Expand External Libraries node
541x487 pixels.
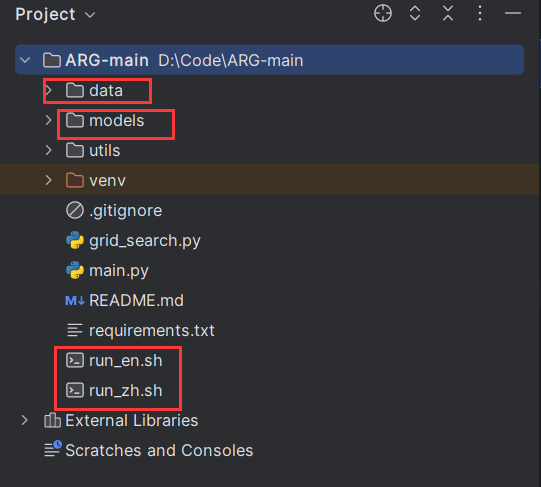pyautogui.click(x=24, y=420)
